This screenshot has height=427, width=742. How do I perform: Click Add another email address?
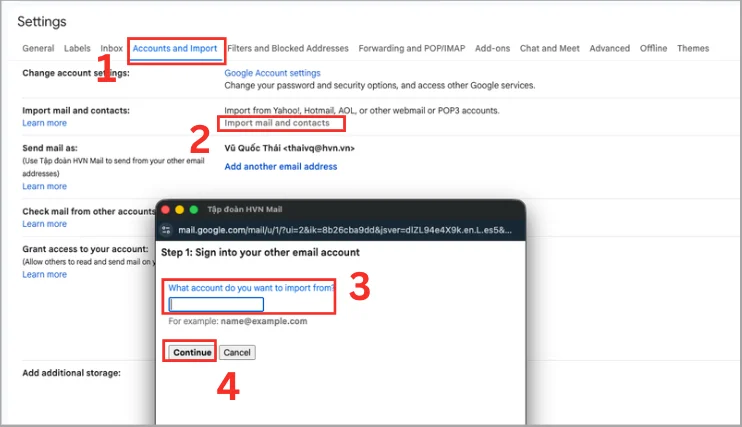pyautogui.click(x=281, y=167)
